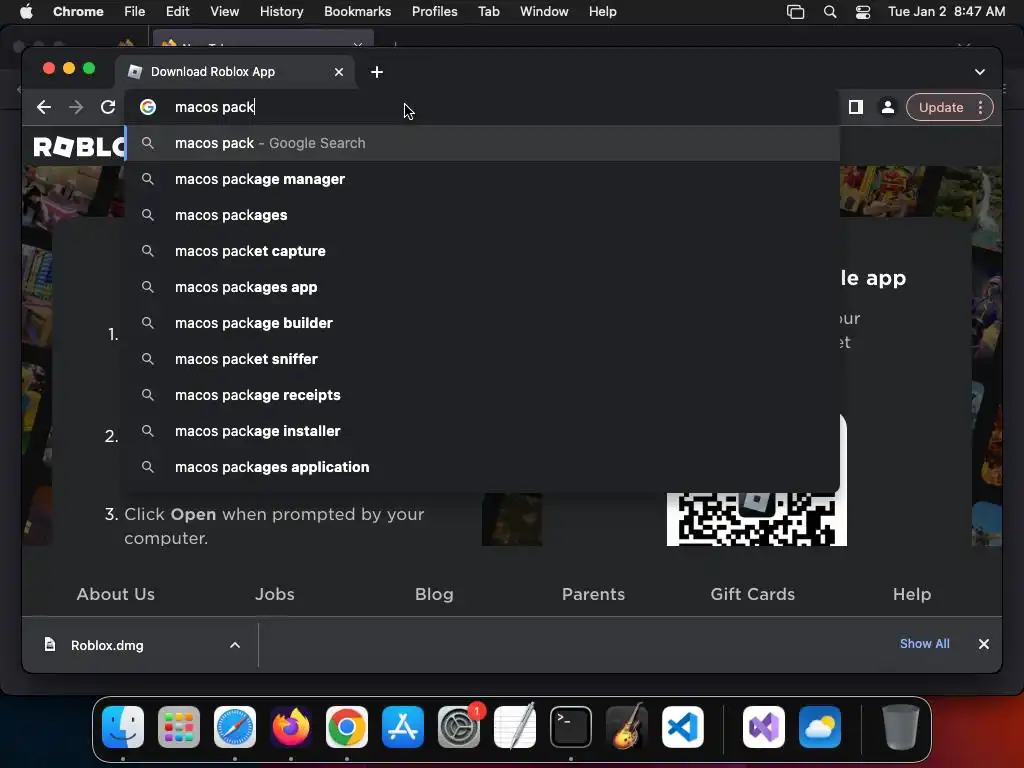
Task: Select the Download Roblox App tab
Action: click(x=235, y=72)
